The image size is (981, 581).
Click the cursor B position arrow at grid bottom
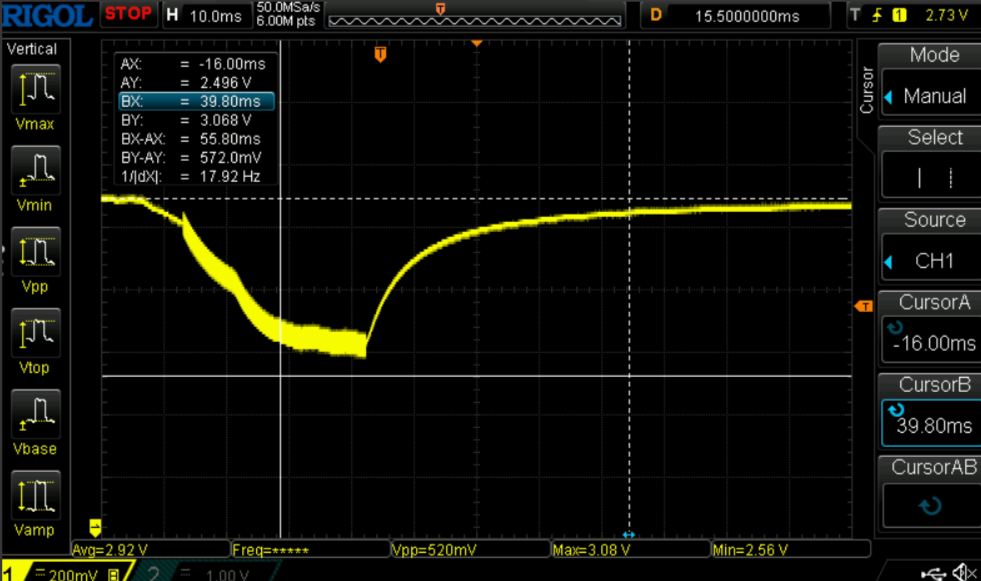tap(629, 535)
